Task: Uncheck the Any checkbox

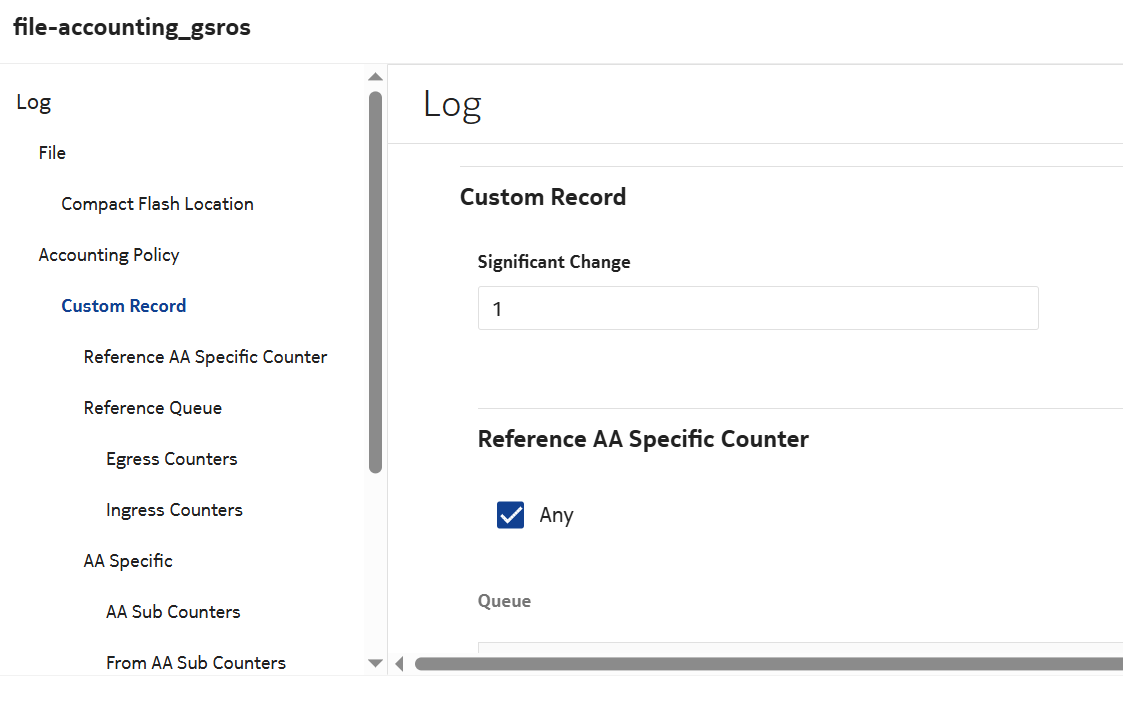Action: pos(510,515)
